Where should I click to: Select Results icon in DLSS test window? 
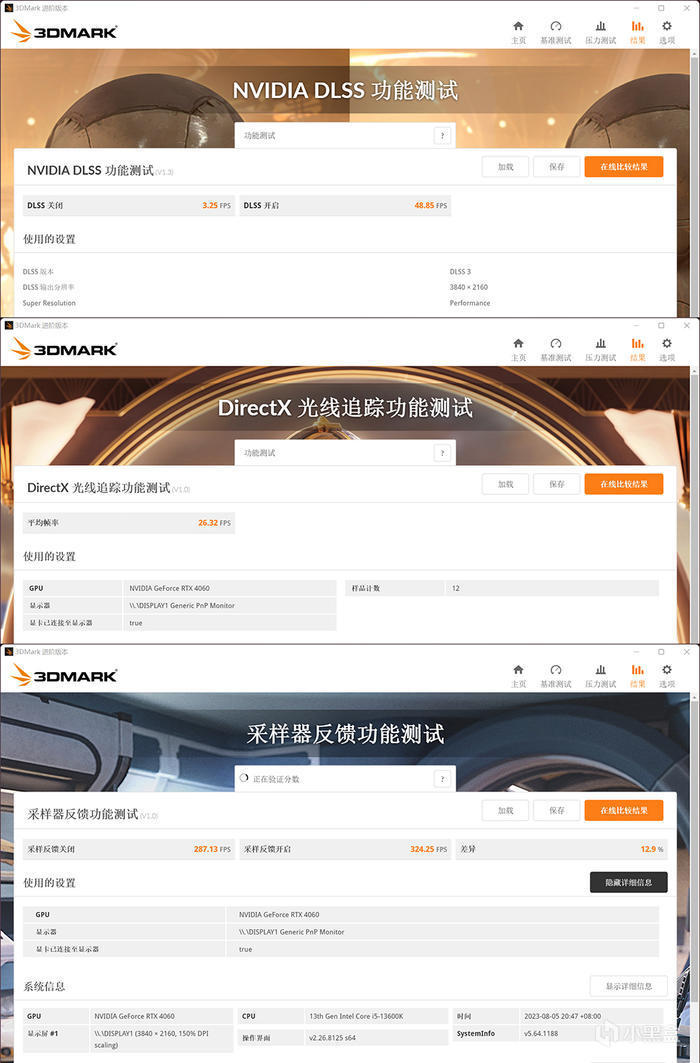tap(638, 32)
